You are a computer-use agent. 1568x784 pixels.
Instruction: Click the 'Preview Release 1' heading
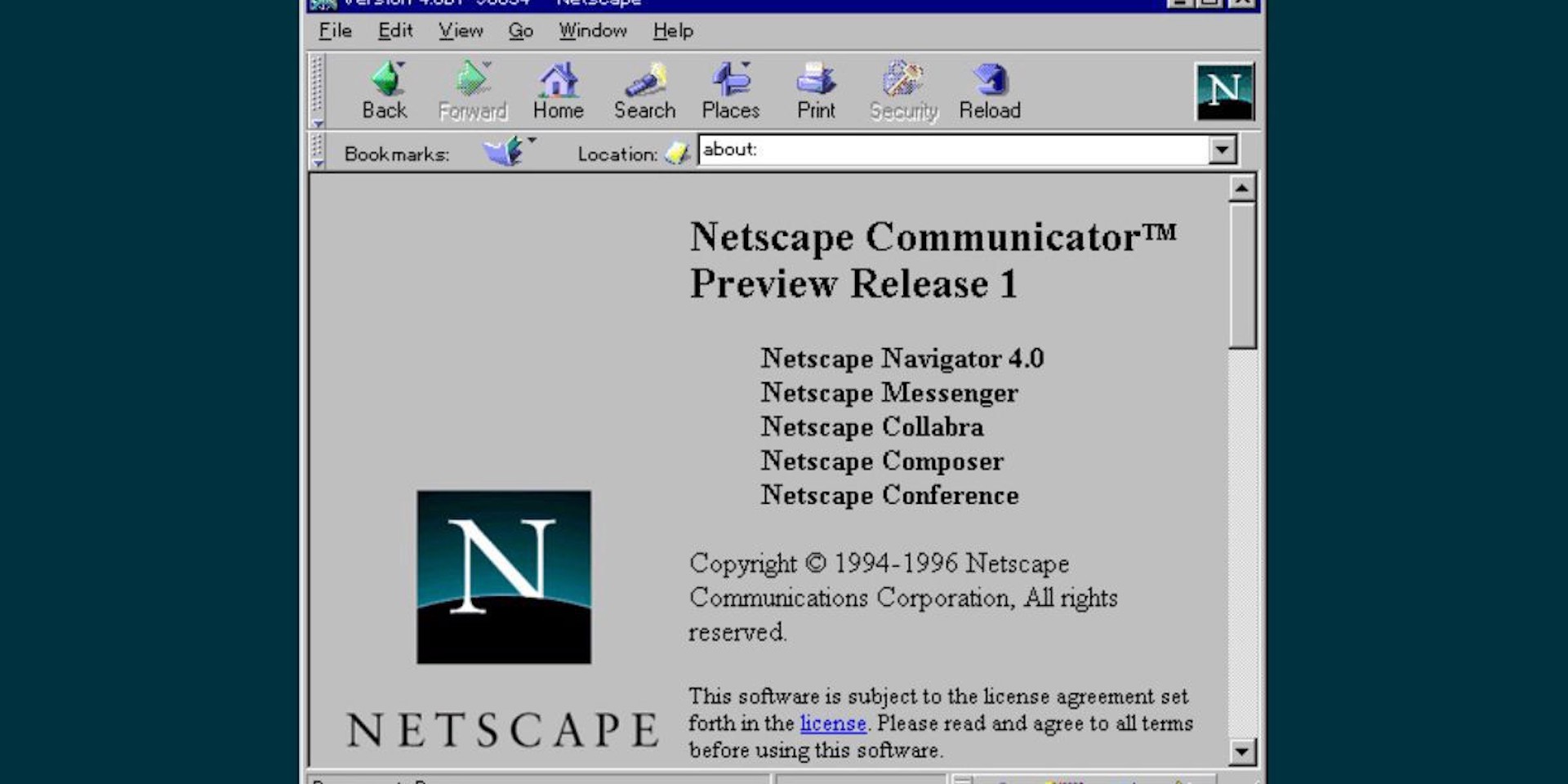pyautogui.click(x=853, y=284)
